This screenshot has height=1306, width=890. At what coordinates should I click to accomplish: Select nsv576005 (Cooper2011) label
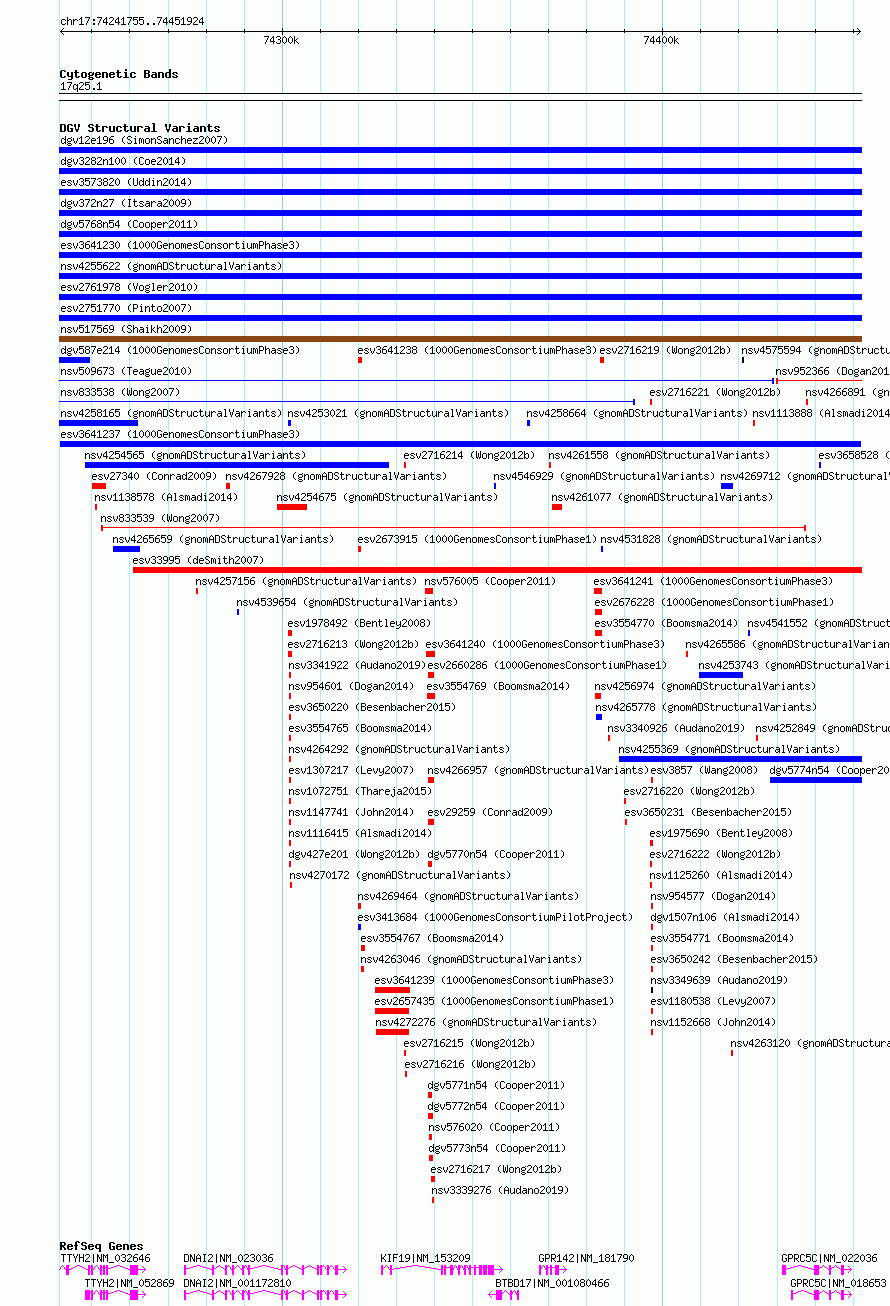(x=490, y=581)
